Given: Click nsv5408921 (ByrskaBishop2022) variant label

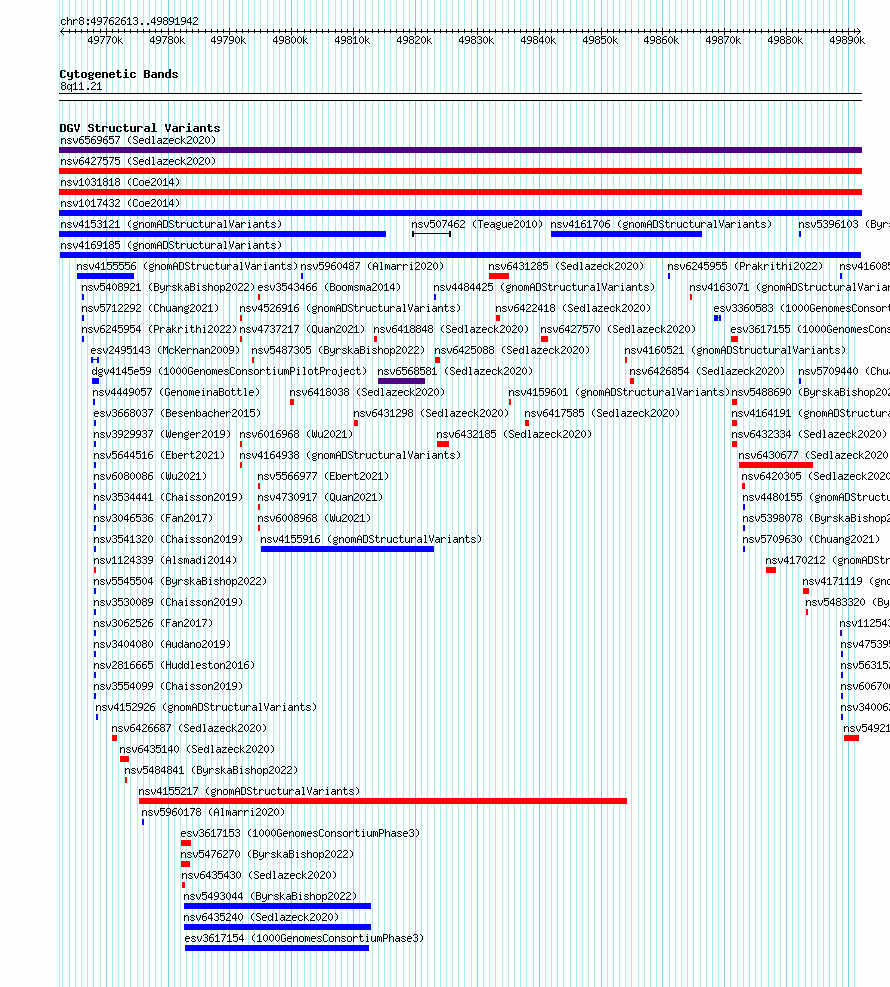Looking at the screenshot, I should 168,287.
